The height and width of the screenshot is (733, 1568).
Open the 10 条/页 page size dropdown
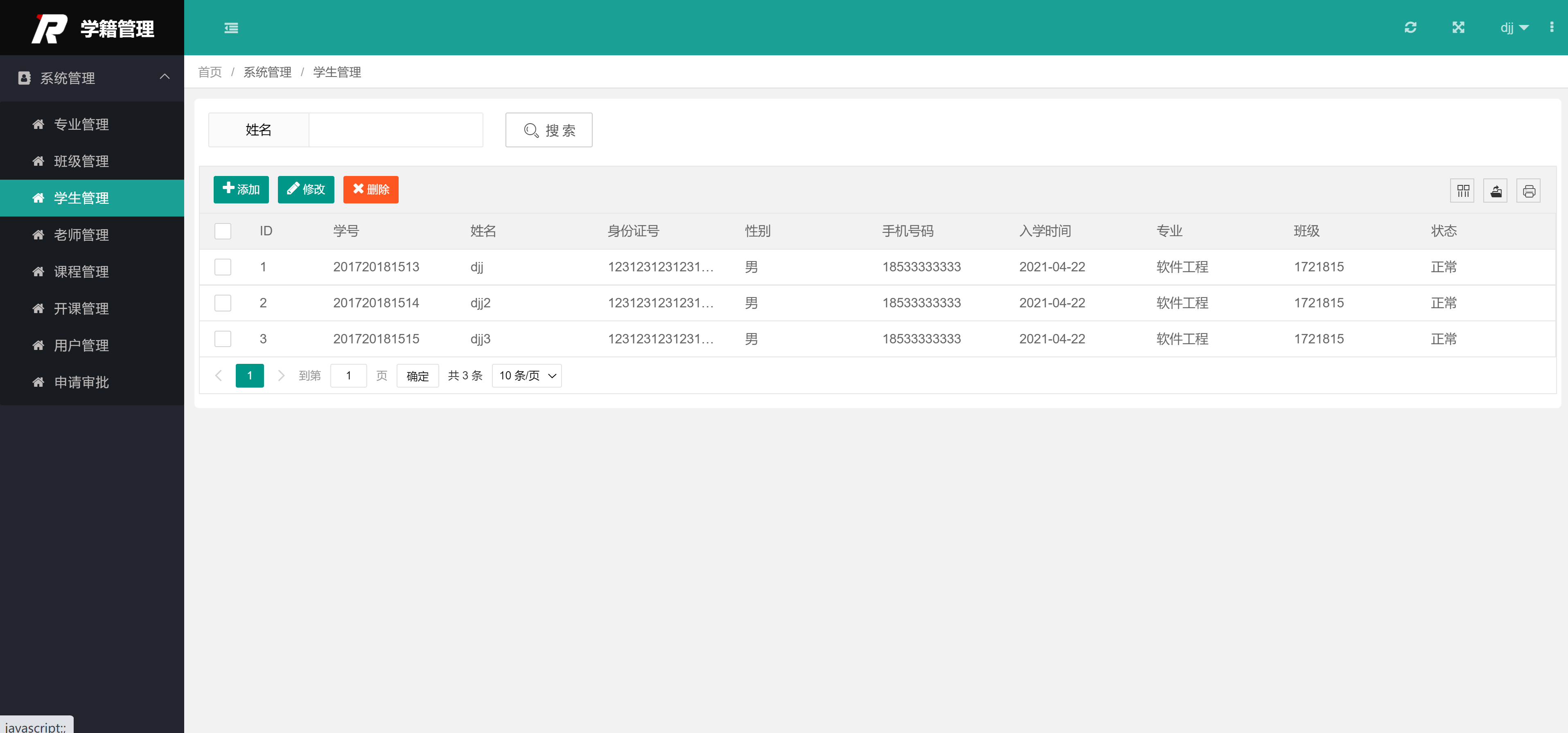click(x=526, y=376)
